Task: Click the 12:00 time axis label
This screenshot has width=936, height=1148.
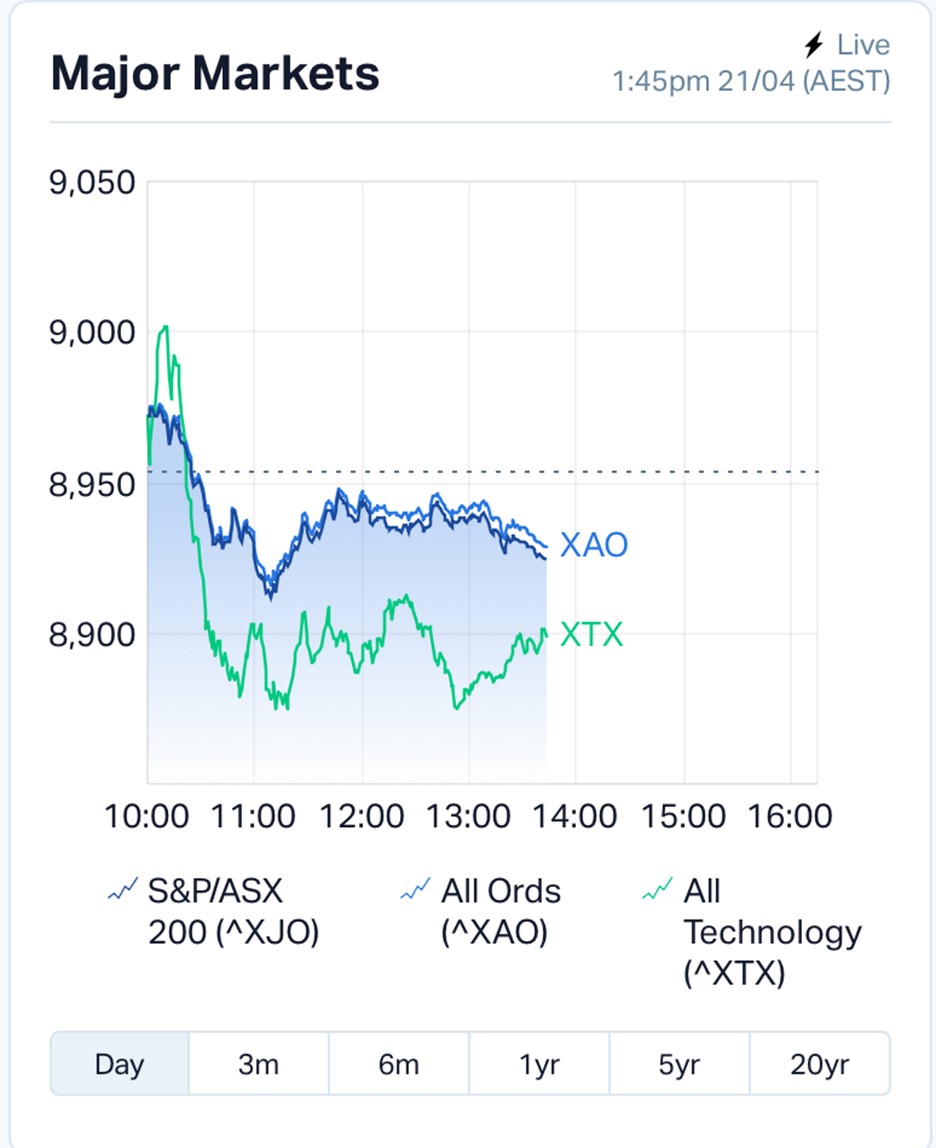Action: tap(362, 816)
